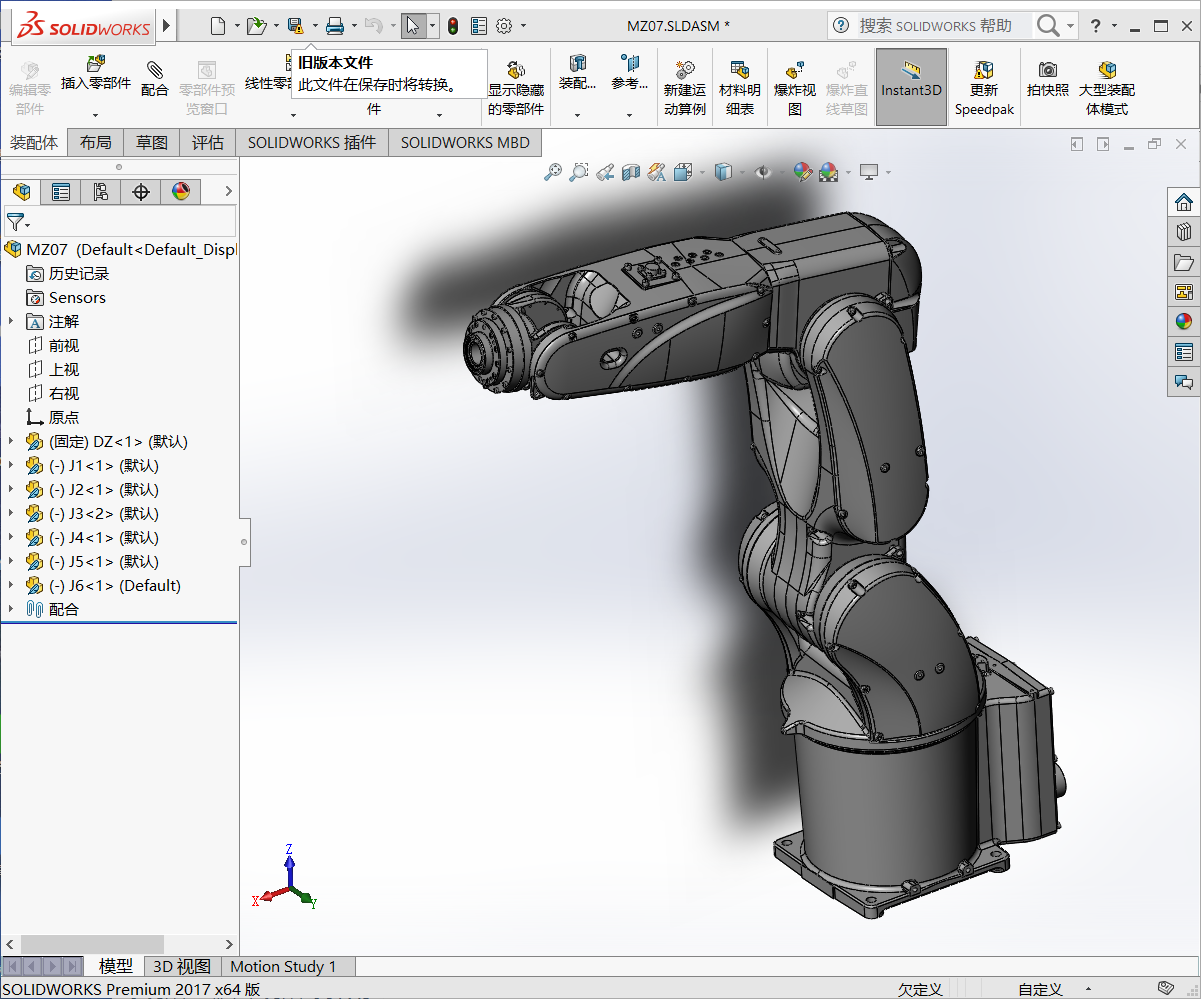
Task: Click Update Speedpak button
Action: pos(983,86)
